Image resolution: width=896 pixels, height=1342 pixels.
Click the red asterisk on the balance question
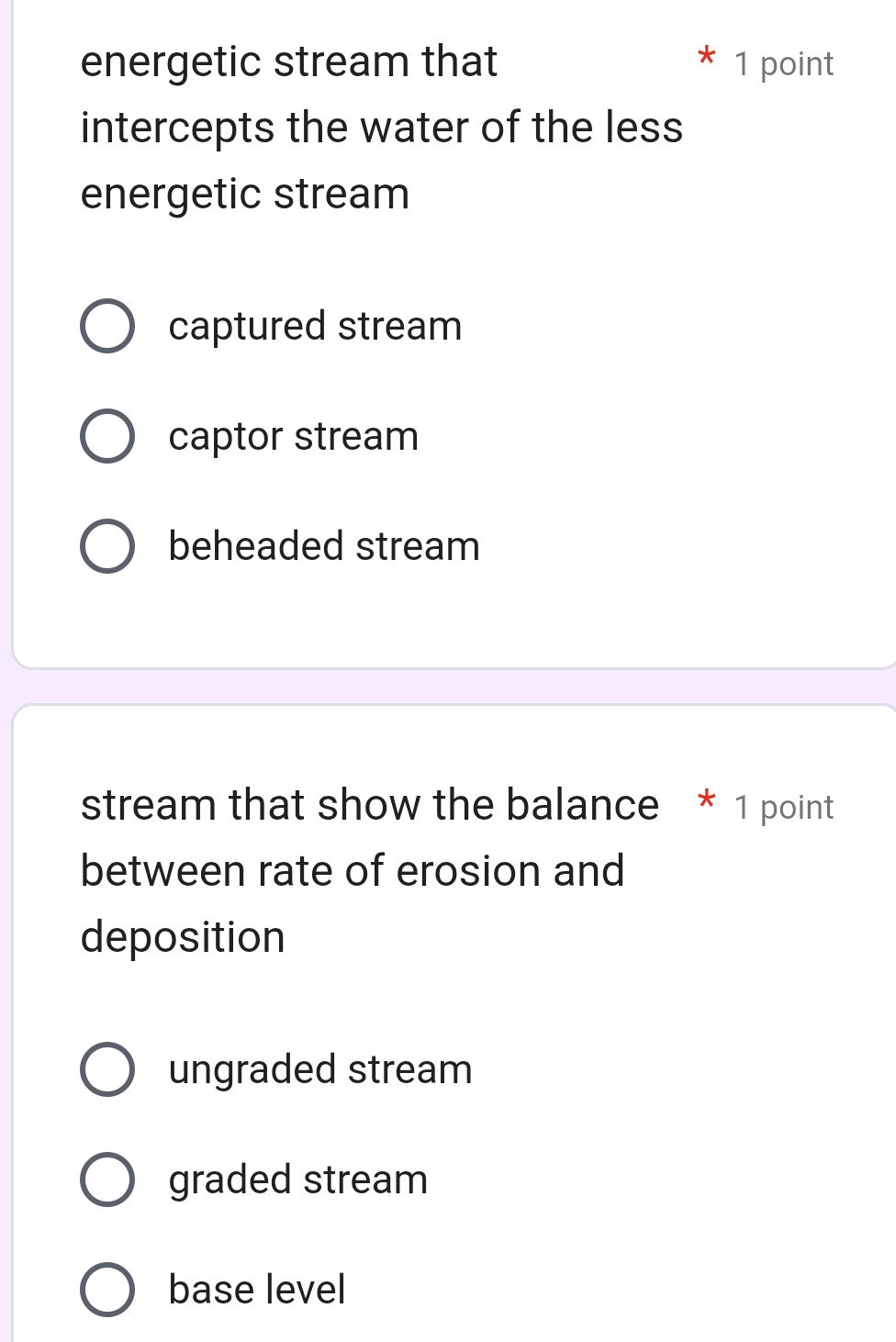[x=706, y=800]
